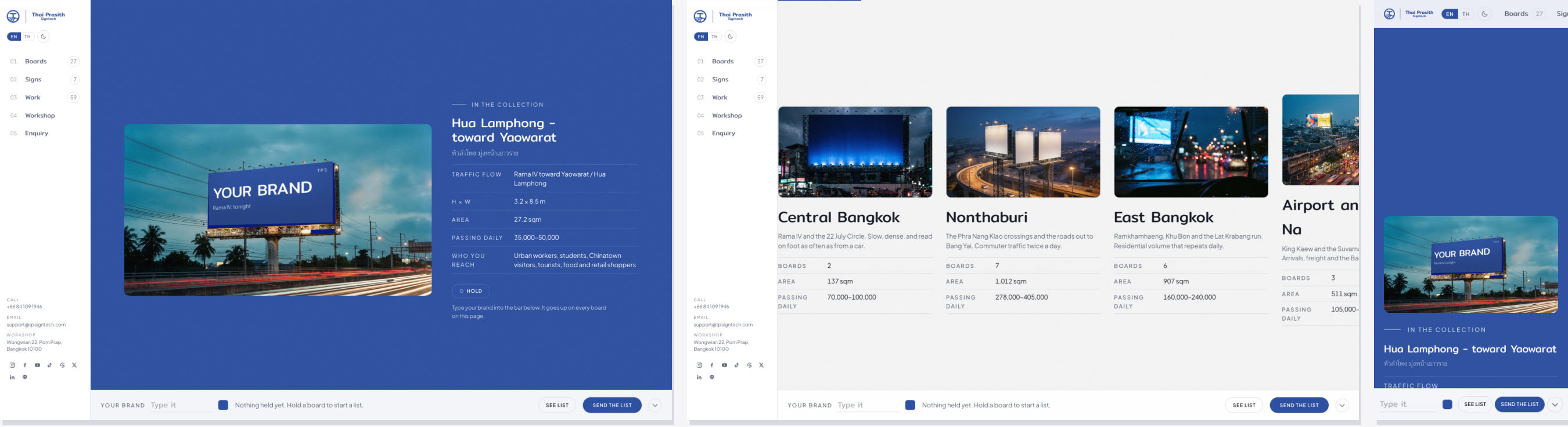The width and height of the screenshot is (1568, 427).
Task: Click the support@tpsigntech.com email in the left page sidebar
Action: click(x=36, y=325)
